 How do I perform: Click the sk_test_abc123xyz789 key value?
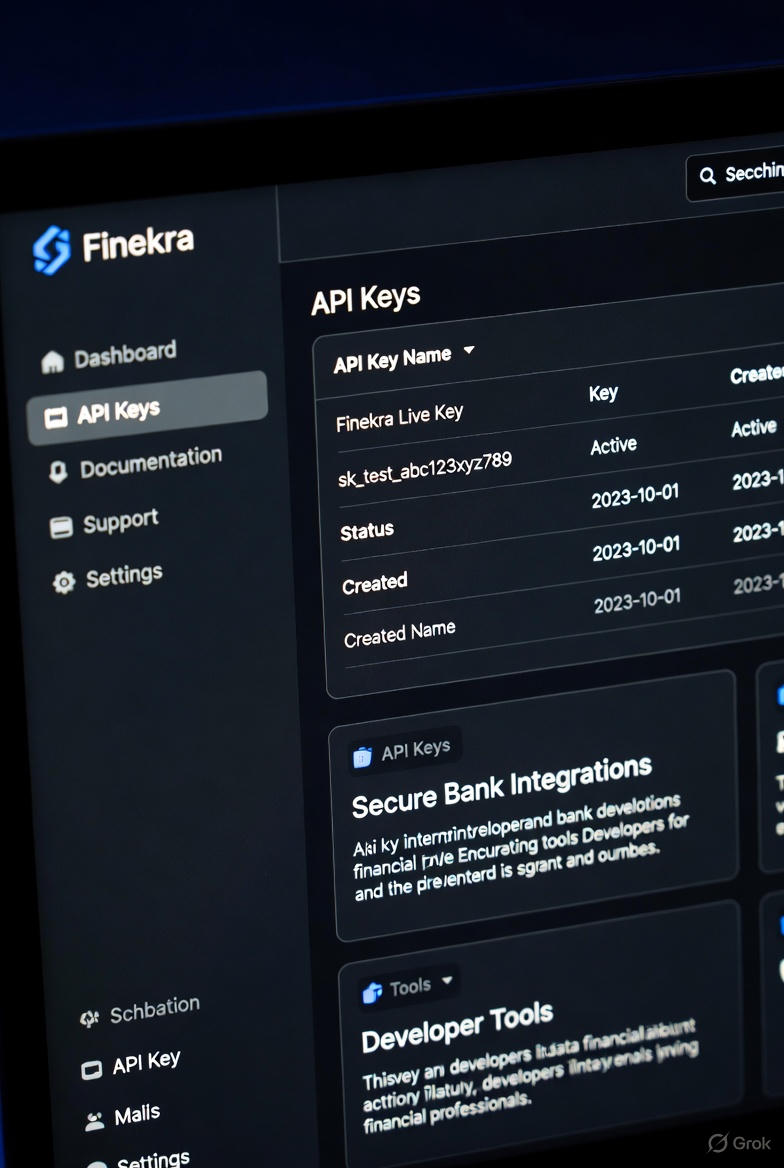point(425,469)
